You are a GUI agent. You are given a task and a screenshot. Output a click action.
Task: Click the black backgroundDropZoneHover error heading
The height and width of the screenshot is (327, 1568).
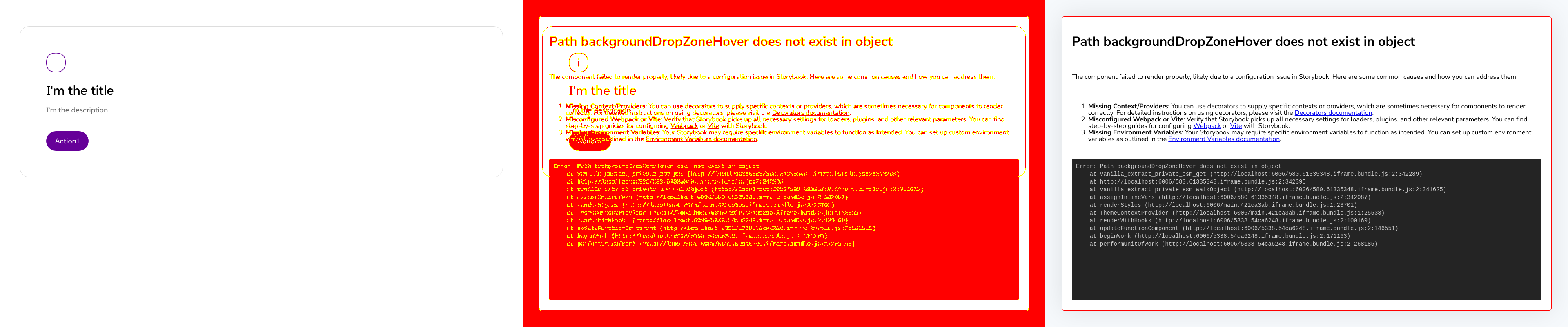click(1243, 41)
